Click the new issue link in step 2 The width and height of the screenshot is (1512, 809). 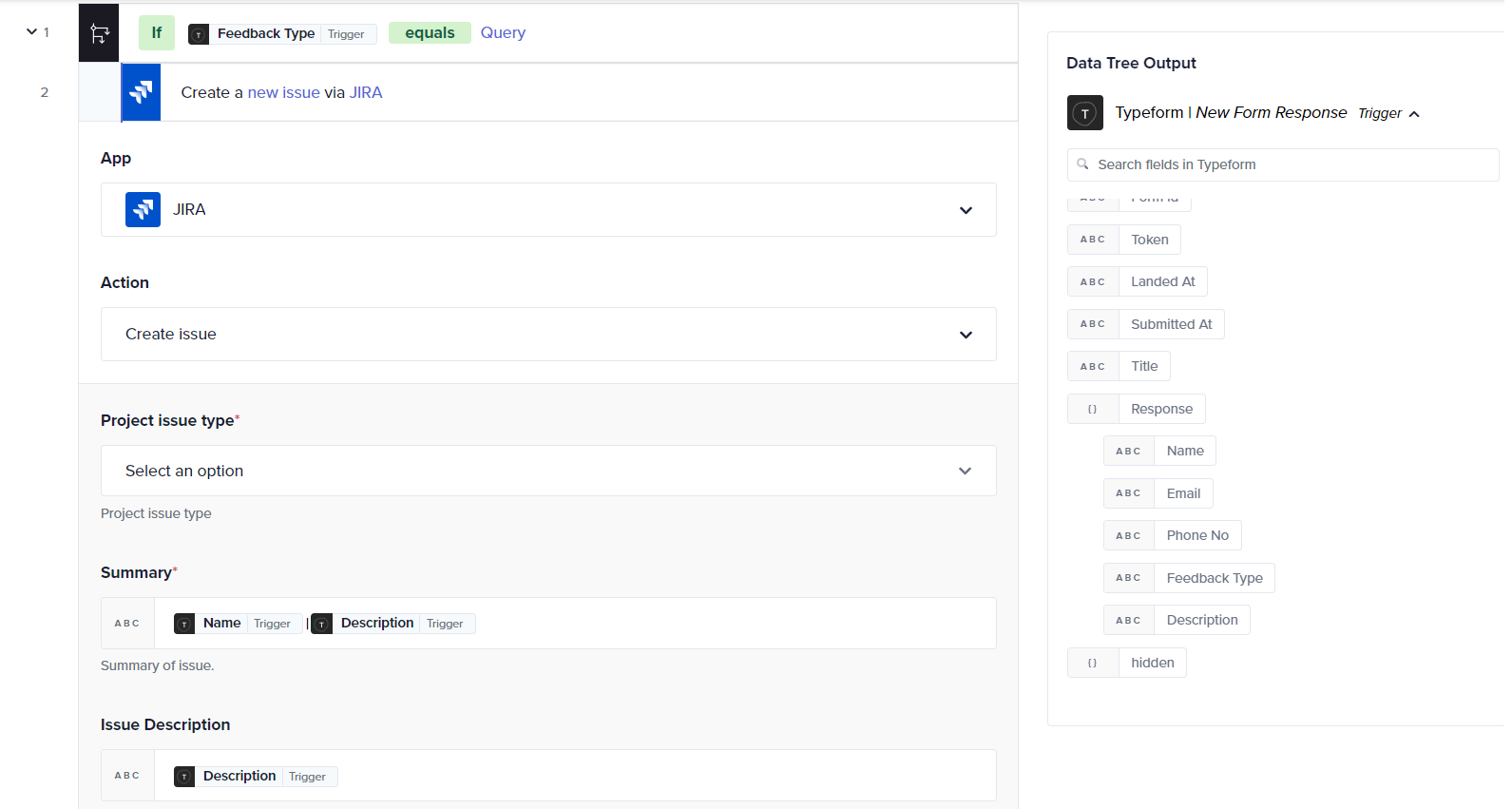click(283, 92)
